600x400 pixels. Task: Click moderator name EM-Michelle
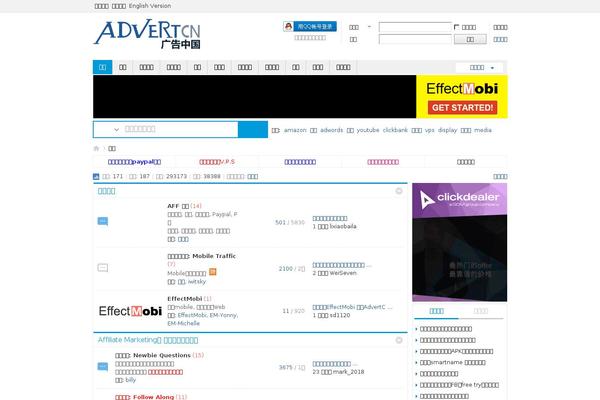[184, 323]
